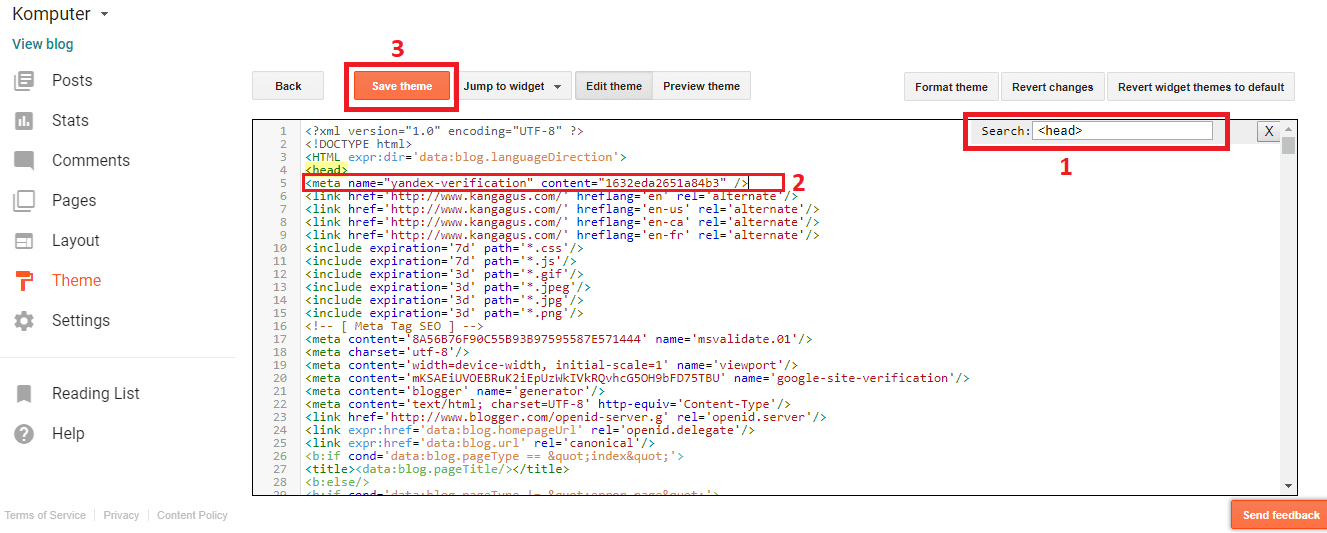Click the yandex-verification meta tag line
This screenshot has height=533, width=1327.
pos(527,183)
